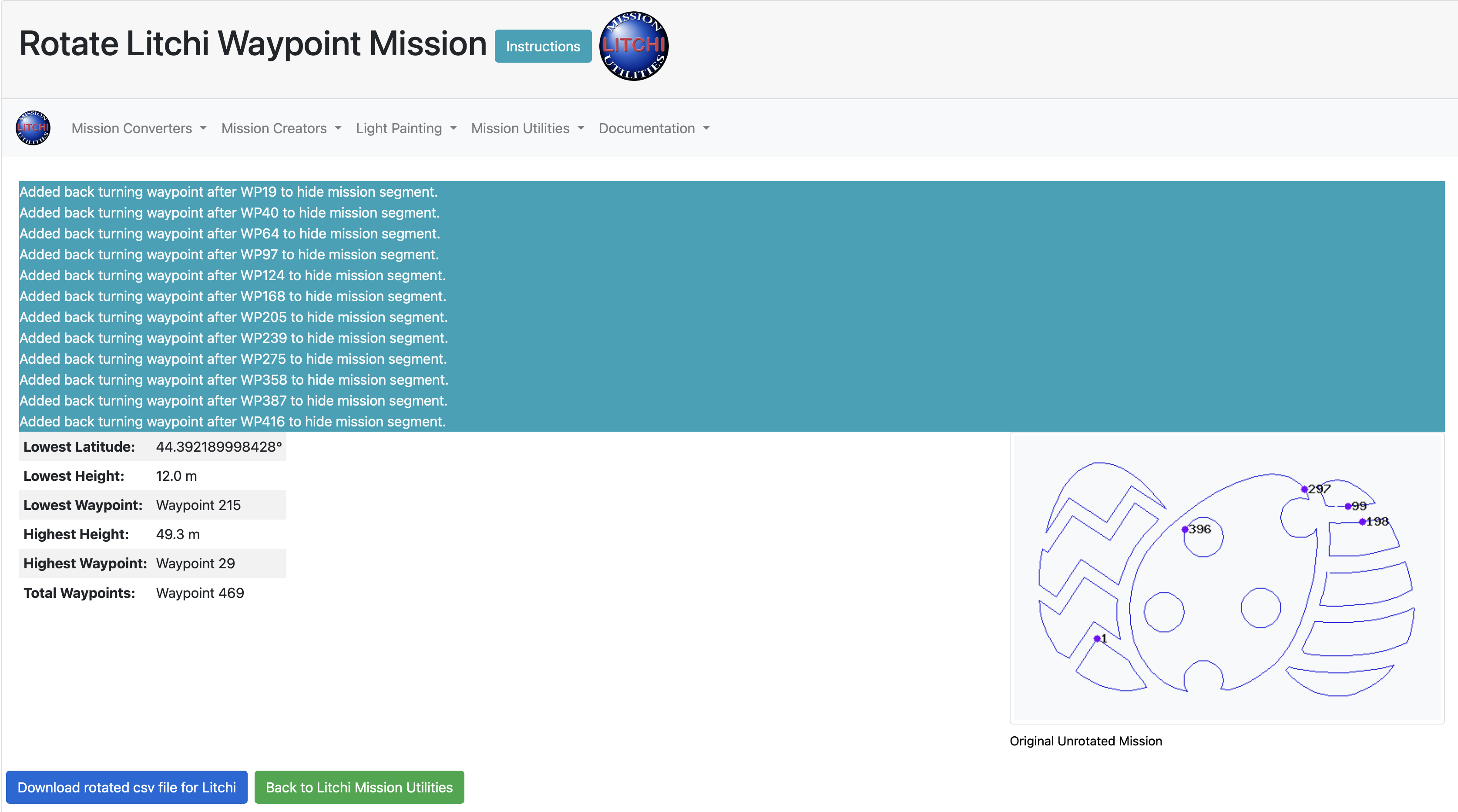Open the Light Painting dropdown
This screenshot has width=1458, height=812.
coord(406,128)
